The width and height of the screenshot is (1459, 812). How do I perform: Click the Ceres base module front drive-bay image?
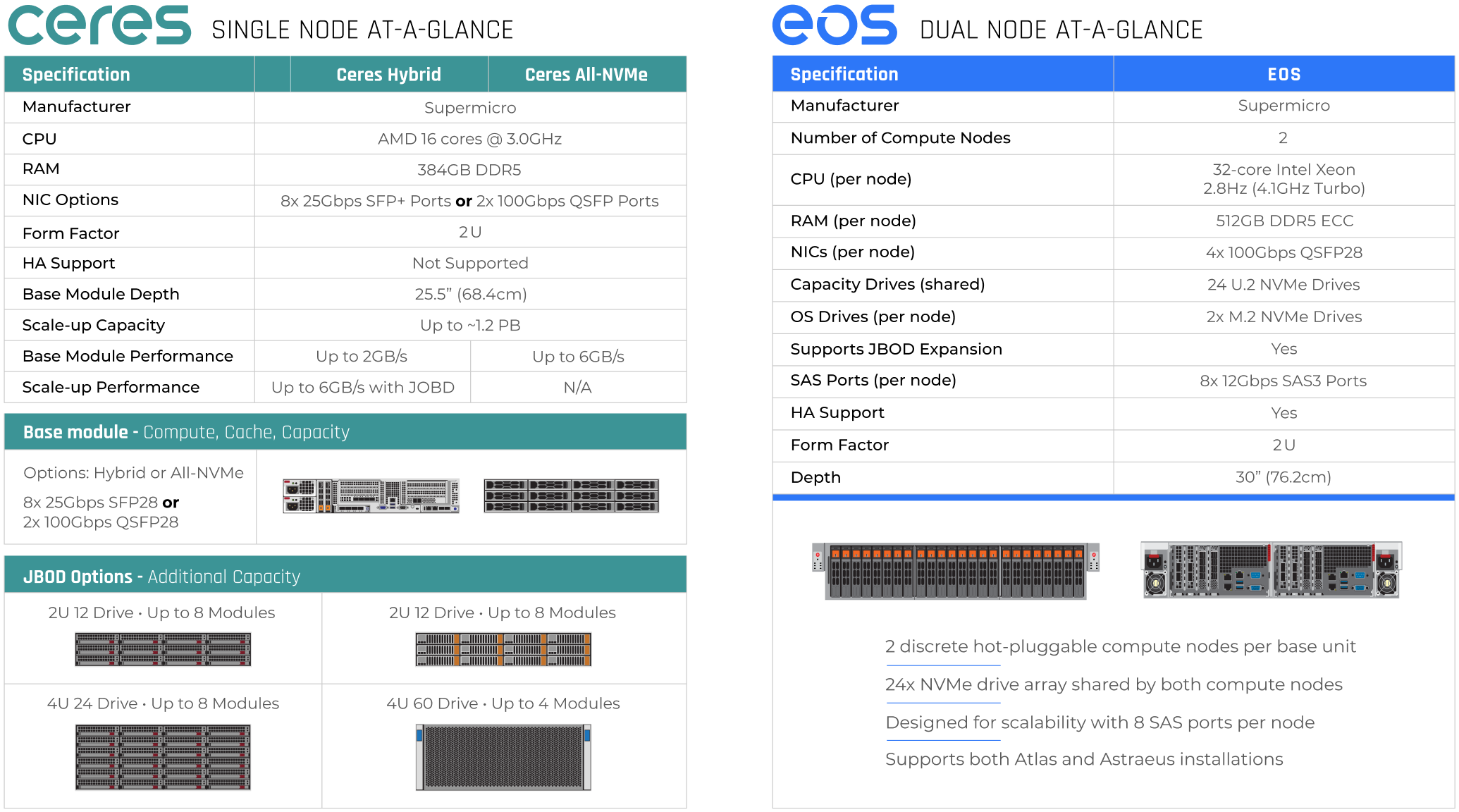coord(571,496)
